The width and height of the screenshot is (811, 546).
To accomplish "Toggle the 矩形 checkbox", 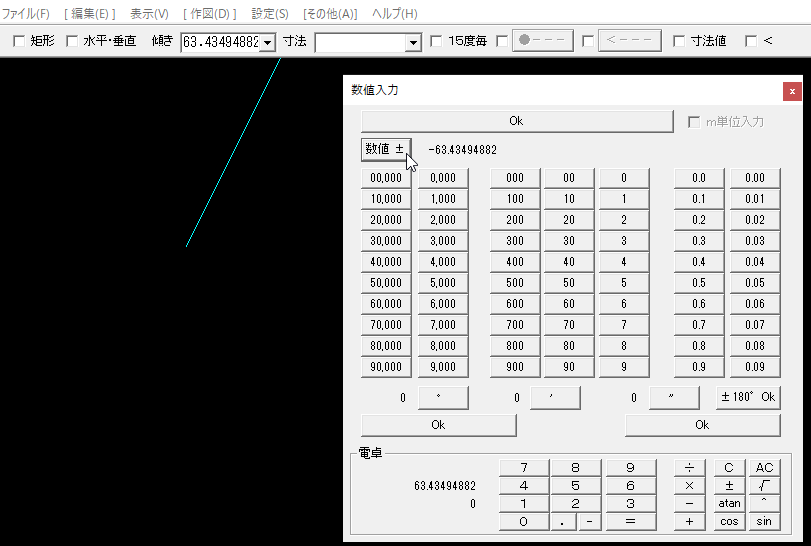I will (x=19, y=41).
